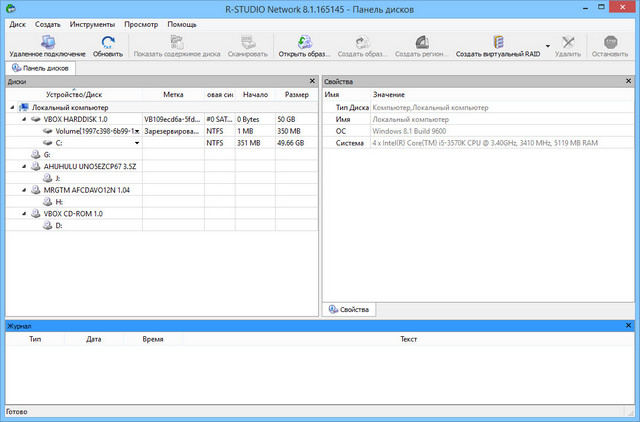
Task: Click the Сканировать toolbar icon
Action: point(247,42)
